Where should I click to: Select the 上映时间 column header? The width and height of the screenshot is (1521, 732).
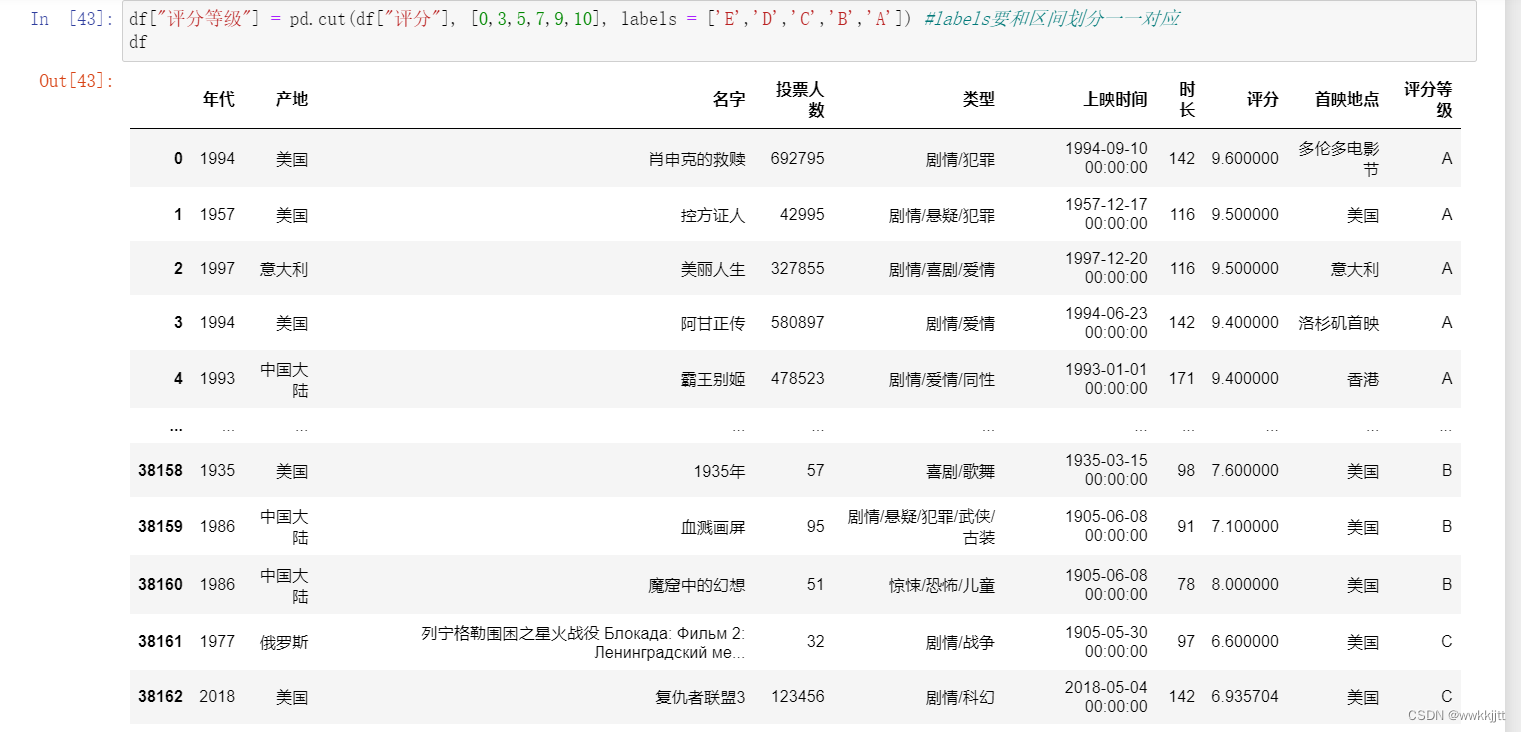[x=1115, y=99]
